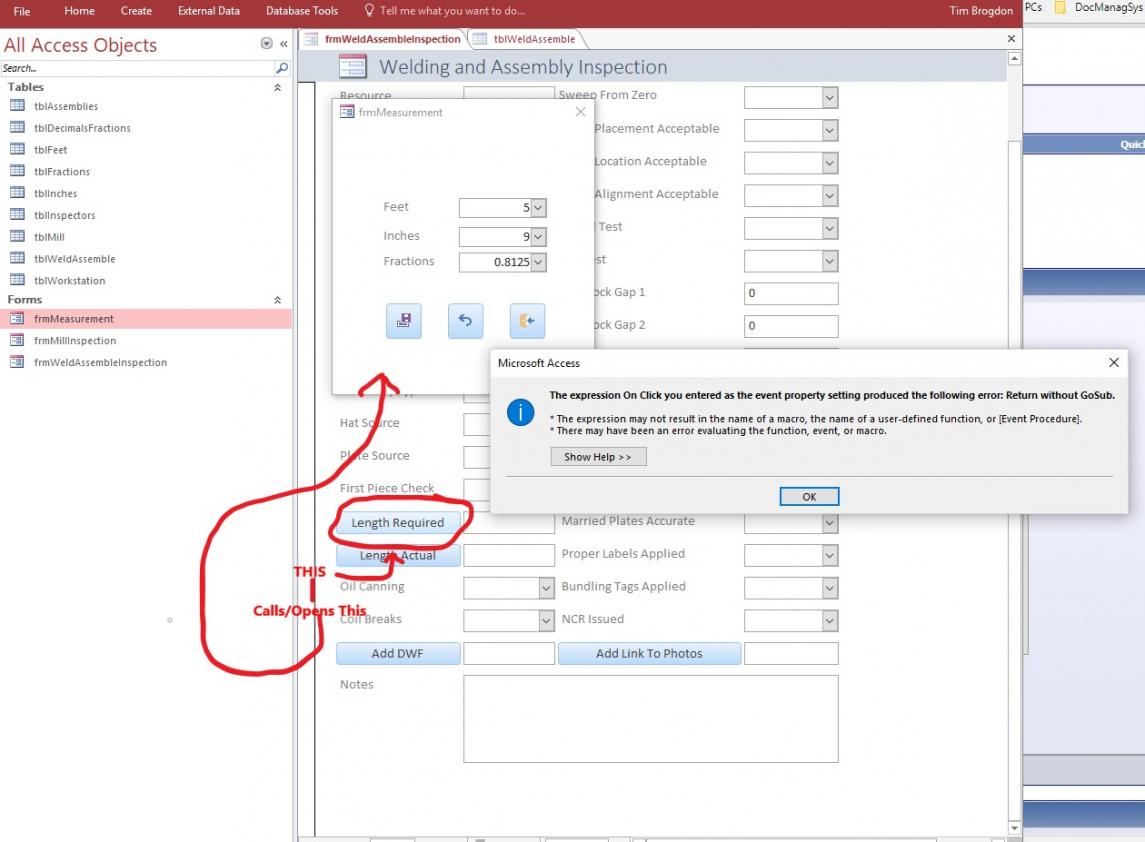This screenshot has height=842, width=1145.
Task: Click OK in the Microsoft Access dialog
Action: tap(809, 497)
